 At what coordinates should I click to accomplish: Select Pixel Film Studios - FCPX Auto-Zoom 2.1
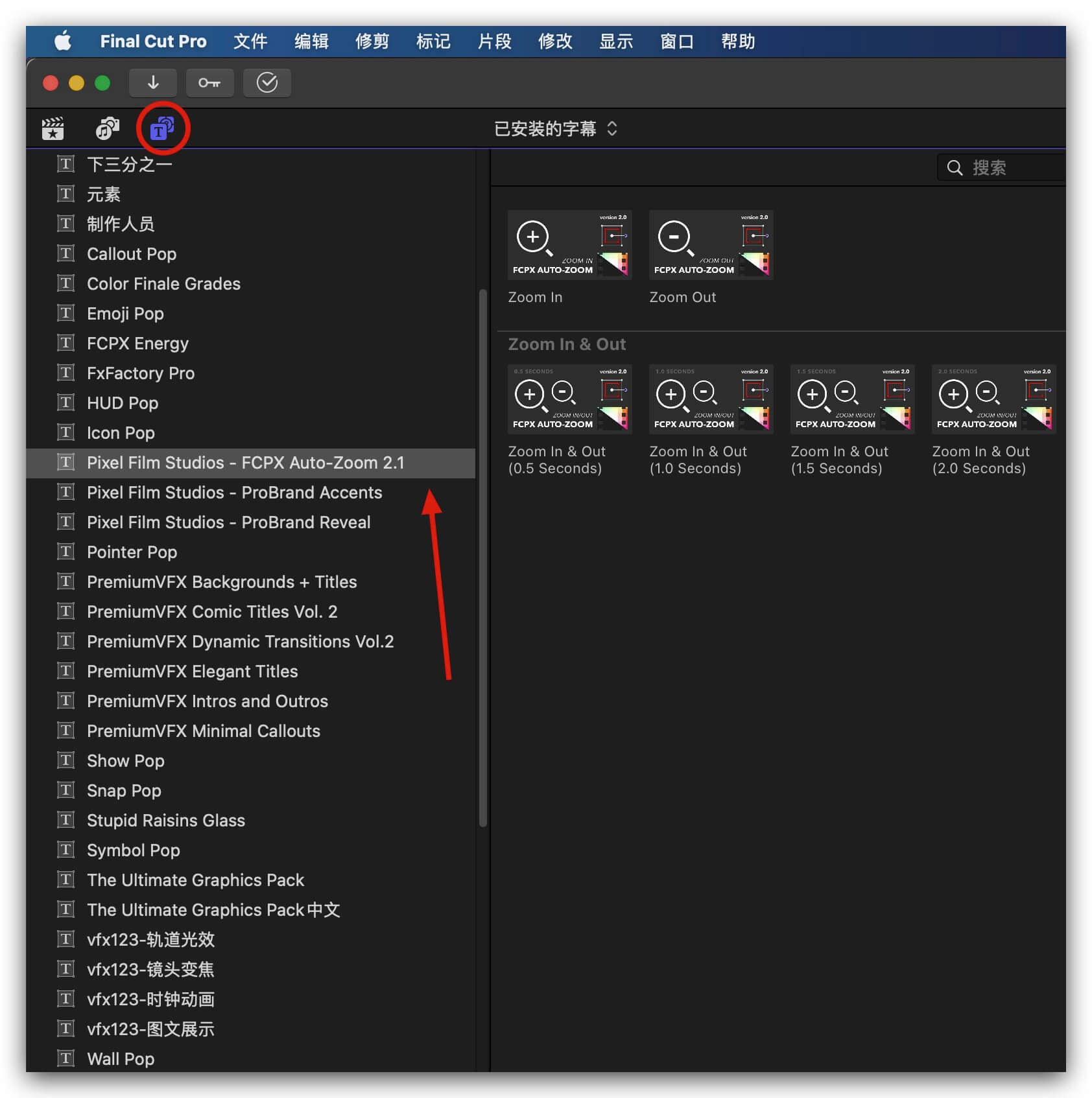[250, 463]
